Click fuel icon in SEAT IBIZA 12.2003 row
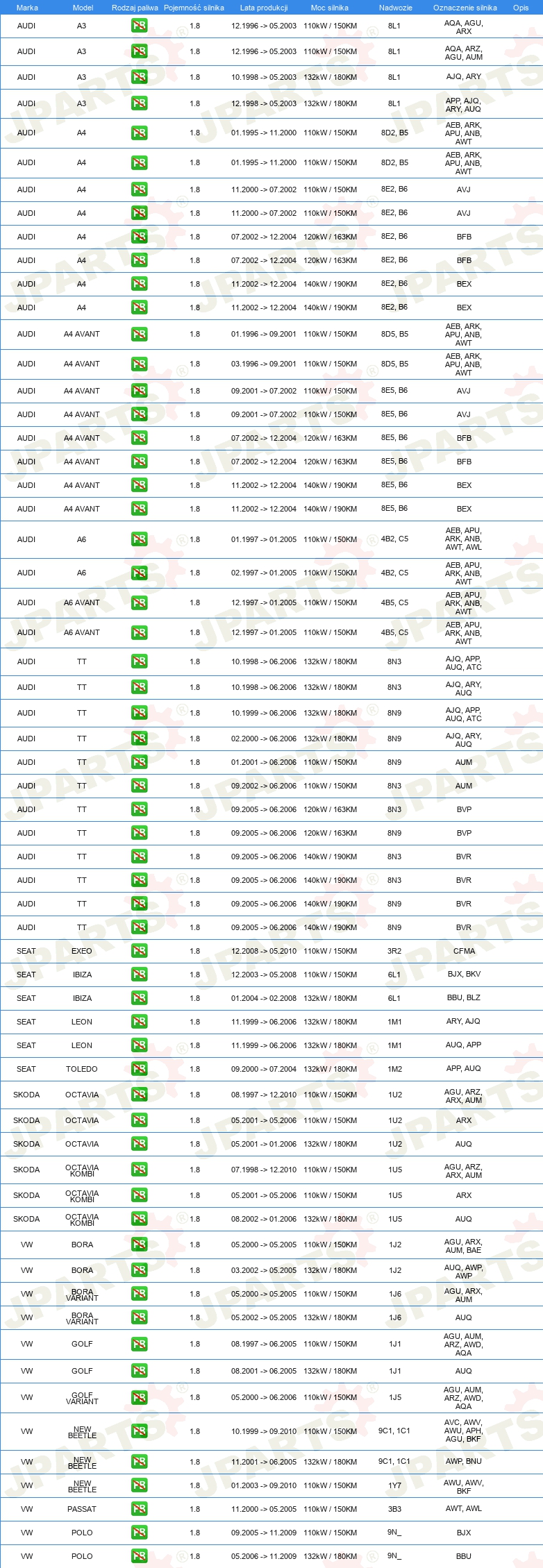Screen dimensions: 543x1568 click(x=139, y=975)
